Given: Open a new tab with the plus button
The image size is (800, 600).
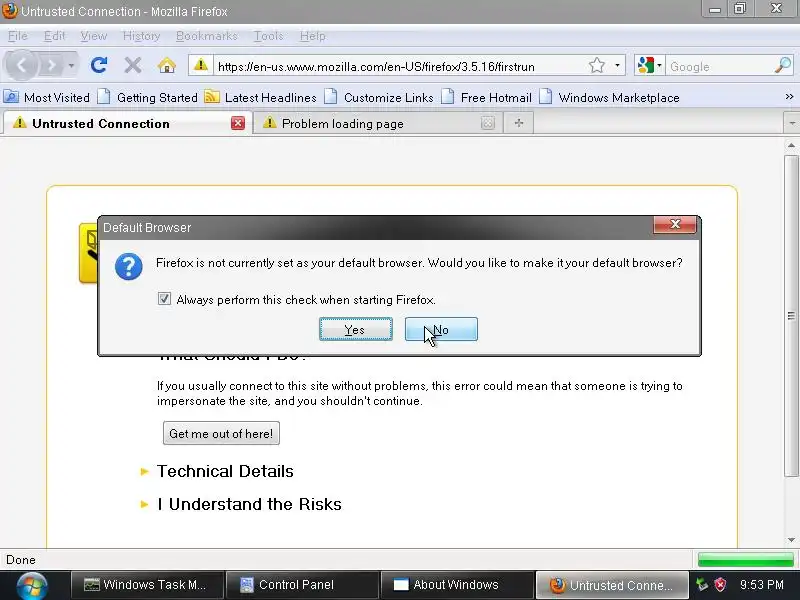Looking at the screenshot, I should (x=518, y=123).
